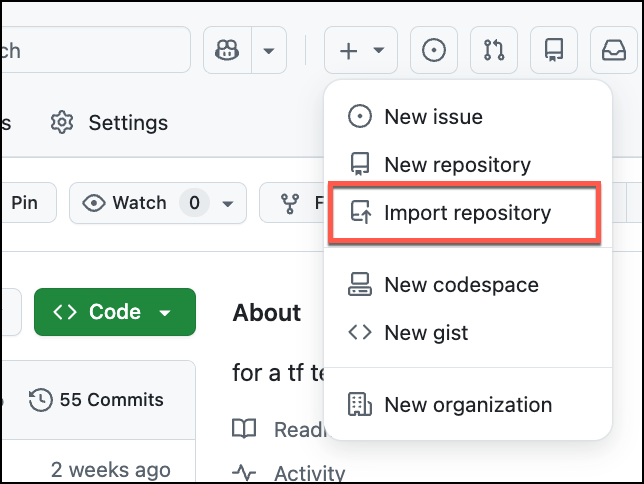This screenshot has width=644, height=484.
Task: Click the Watch count 0 badge
Action: click(x=195, y=203)
